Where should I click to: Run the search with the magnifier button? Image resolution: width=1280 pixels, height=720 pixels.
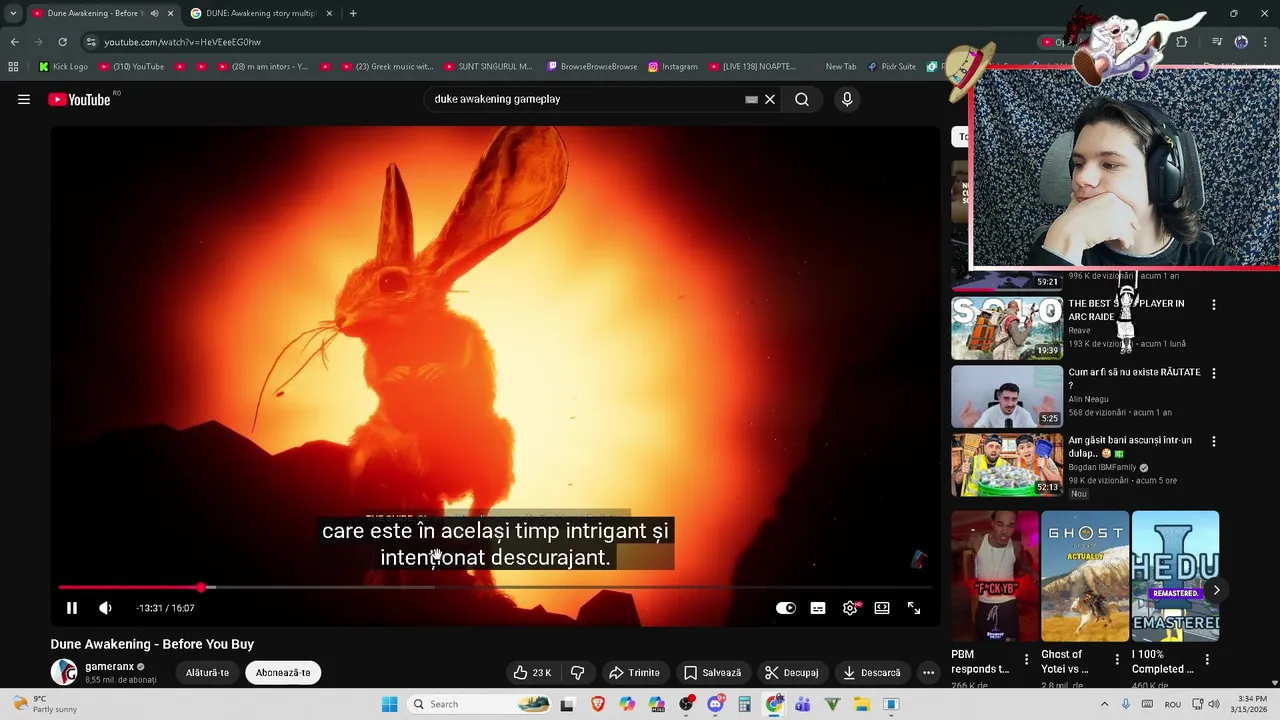point(802,99)
